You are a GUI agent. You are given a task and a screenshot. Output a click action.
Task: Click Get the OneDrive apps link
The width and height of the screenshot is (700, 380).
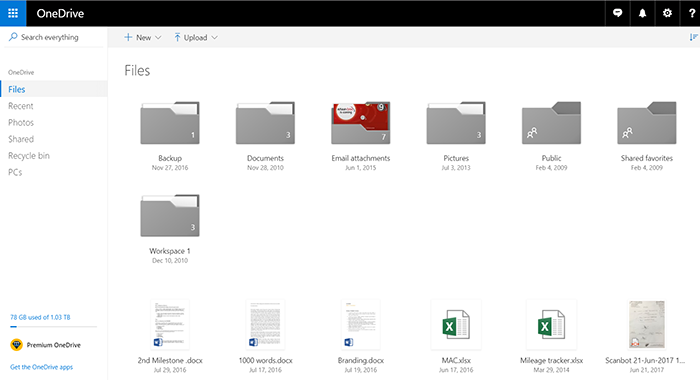pos(42,367)
